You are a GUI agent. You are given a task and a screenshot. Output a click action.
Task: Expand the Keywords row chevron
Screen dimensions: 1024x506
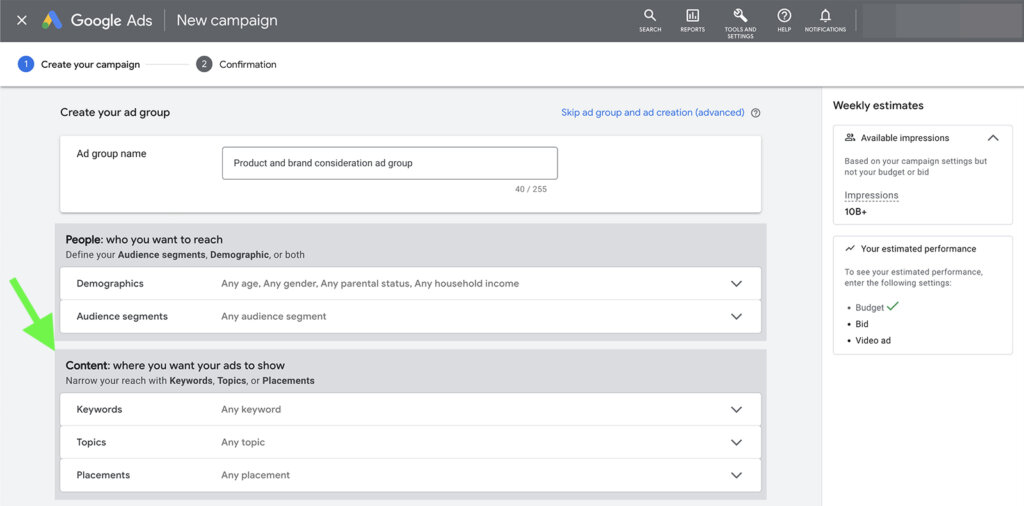pos(737,409)
